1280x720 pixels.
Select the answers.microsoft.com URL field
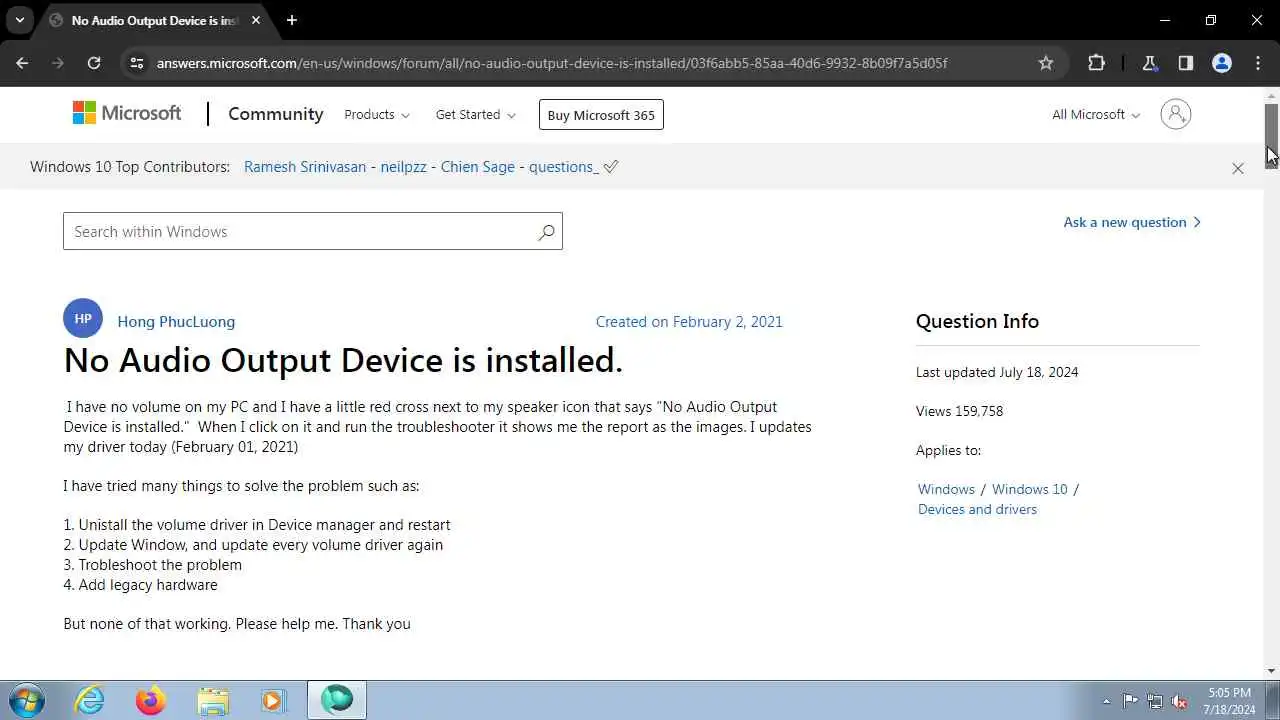(552, 63)
